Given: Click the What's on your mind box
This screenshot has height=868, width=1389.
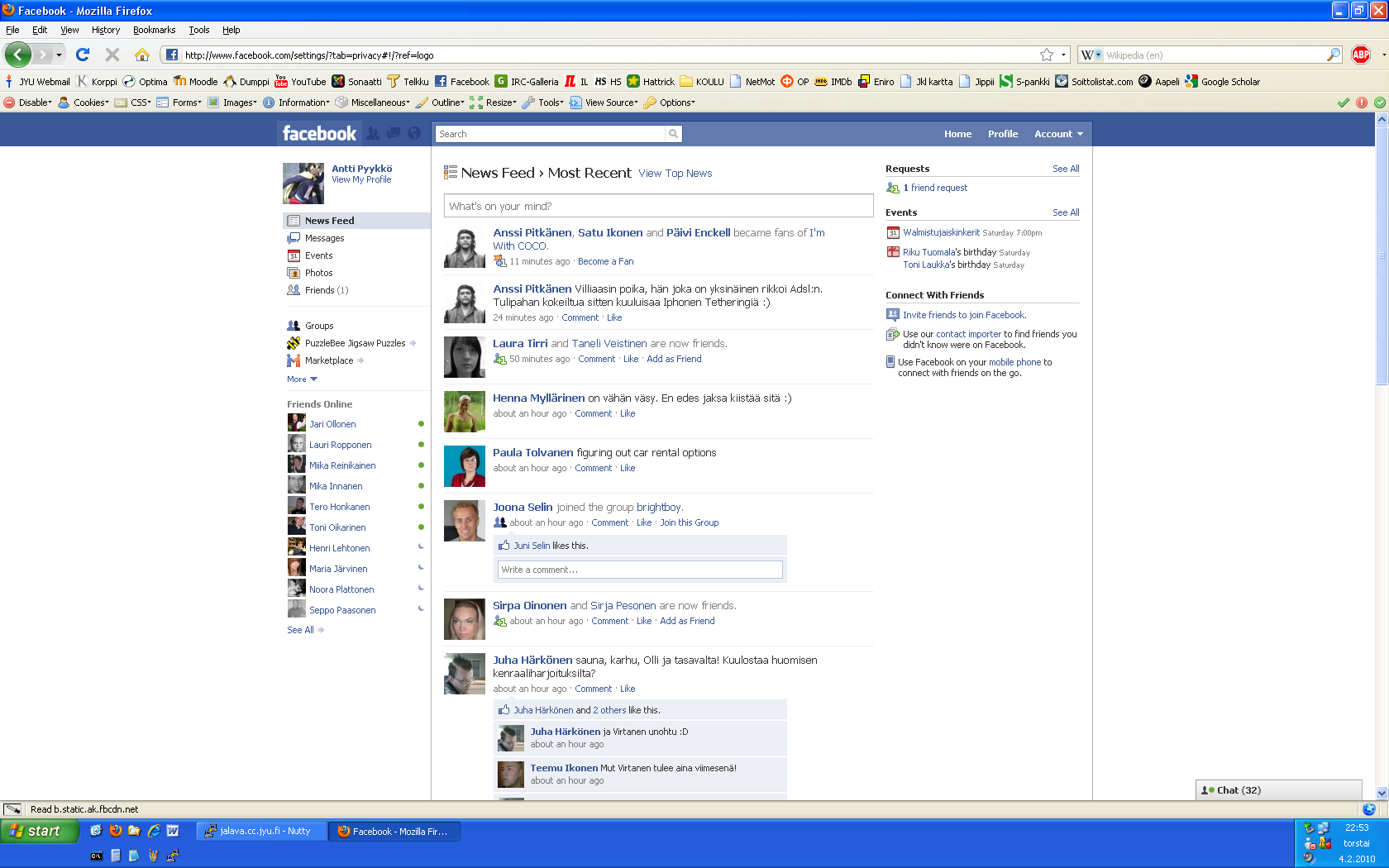Looking at the screenshot, I should (x=658, y=206).
